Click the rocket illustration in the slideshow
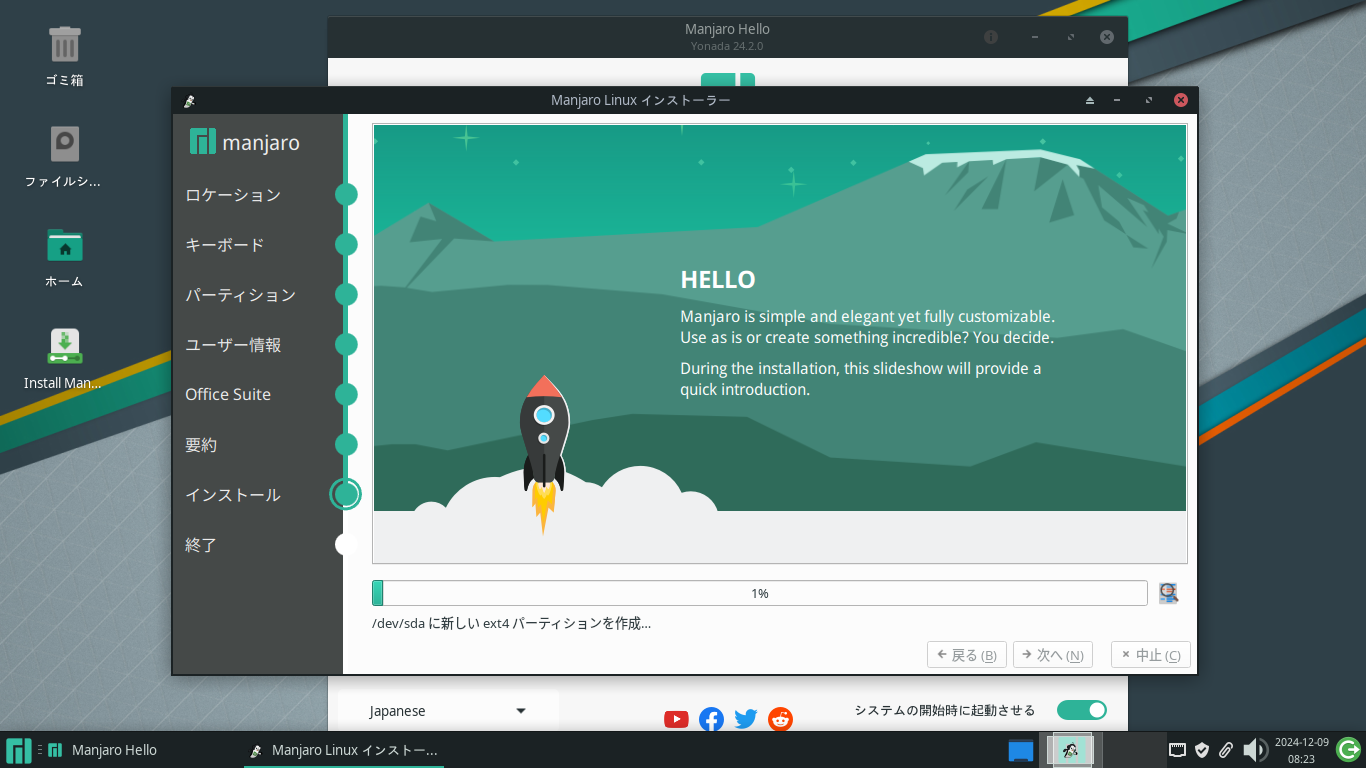This screenshot has height=768, width=1366. pos(544,454)
